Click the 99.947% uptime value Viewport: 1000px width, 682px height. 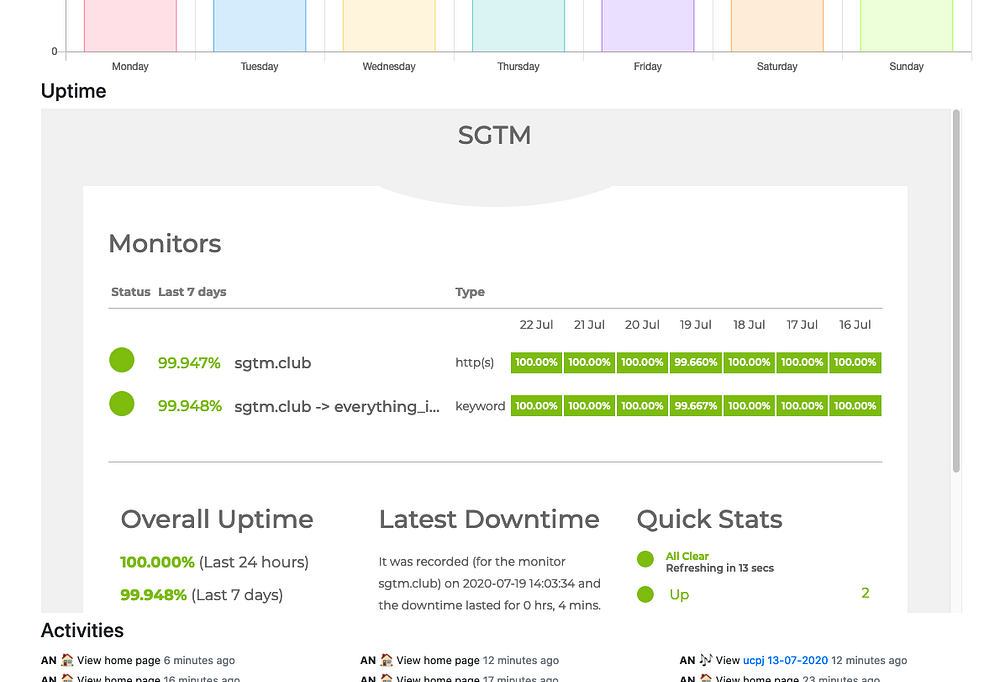189,363
